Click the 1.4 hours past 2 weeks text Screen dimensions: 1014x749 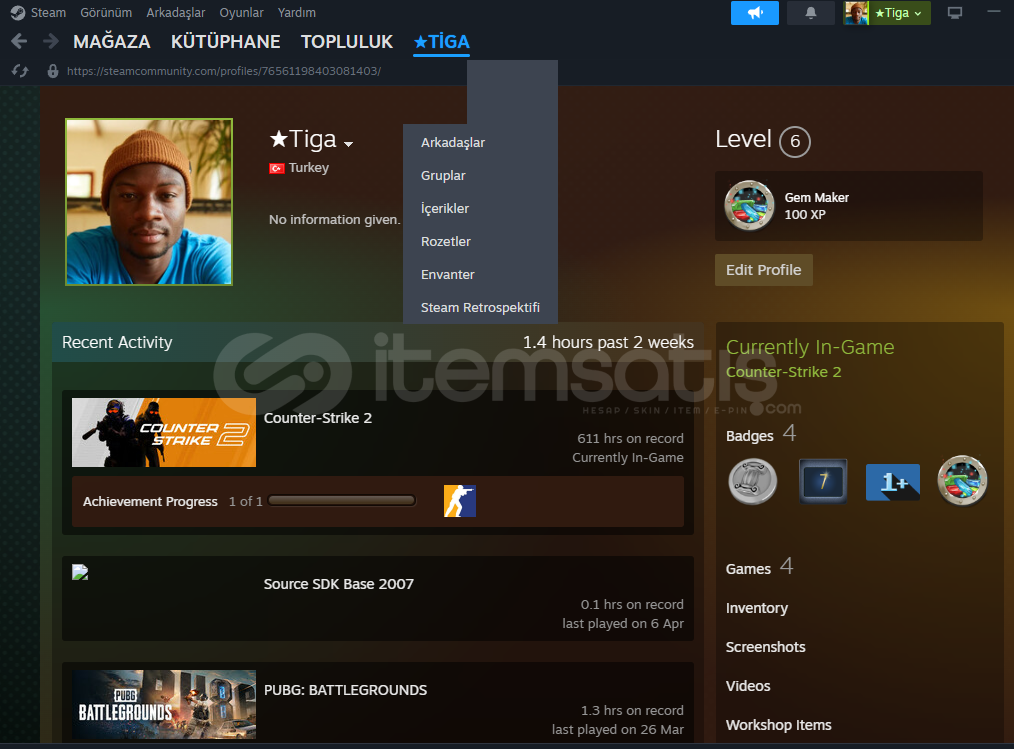click(x=609, y=342)
